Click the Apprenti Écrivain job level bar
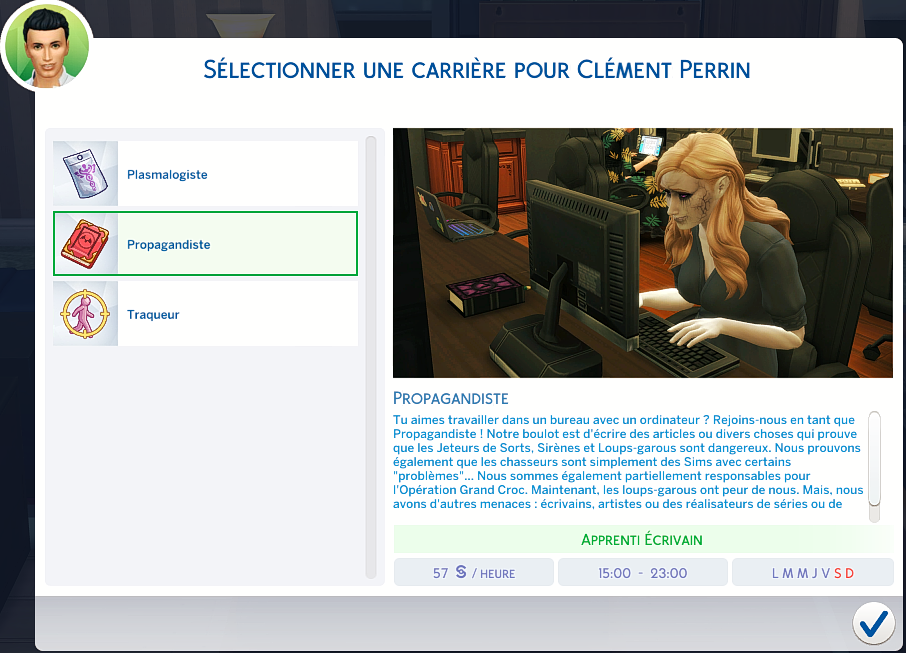The width and height of the screenshot is (906, 653). [643, 540]
